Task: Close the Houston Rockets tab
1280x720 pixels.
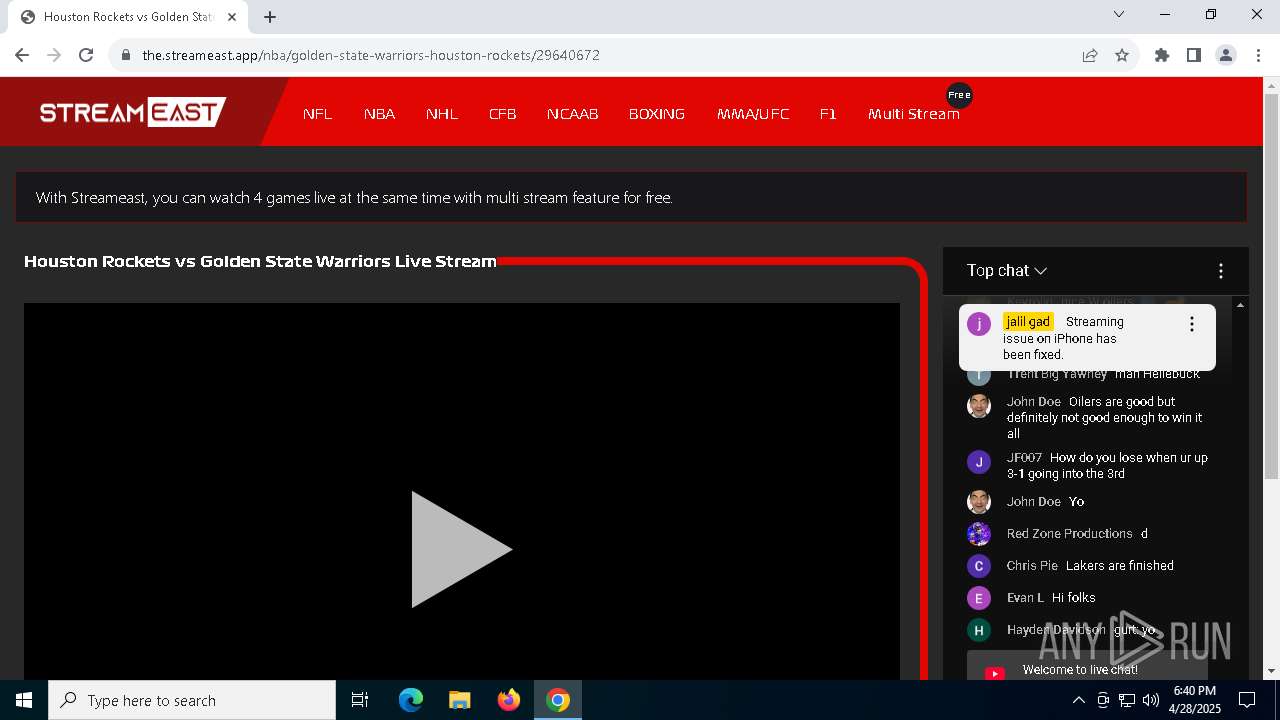Action: (x=232, y=17)
